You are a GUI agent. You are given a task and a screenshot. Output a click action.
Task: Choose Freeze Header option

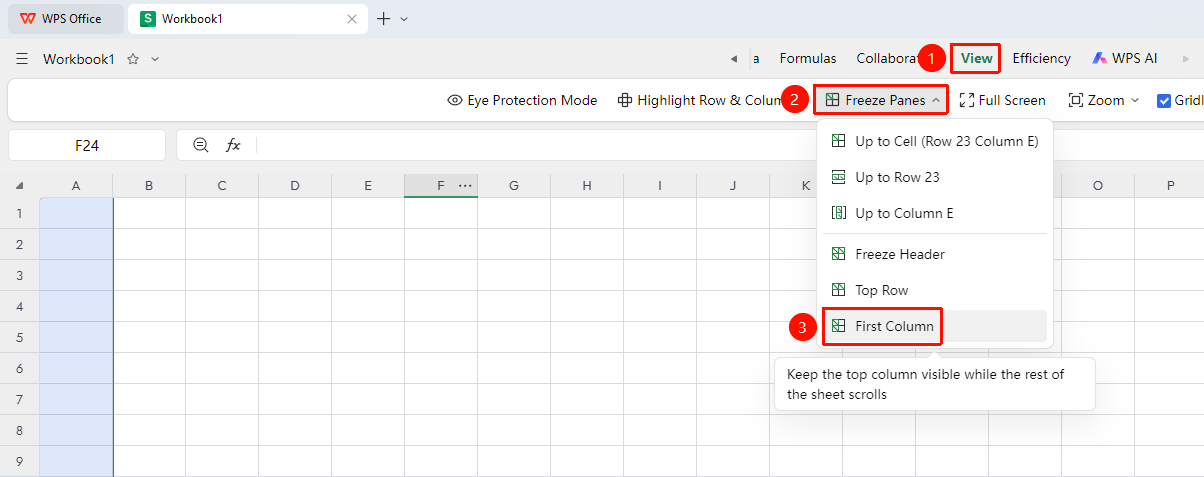pyautogui.click(x=935, y=254)
